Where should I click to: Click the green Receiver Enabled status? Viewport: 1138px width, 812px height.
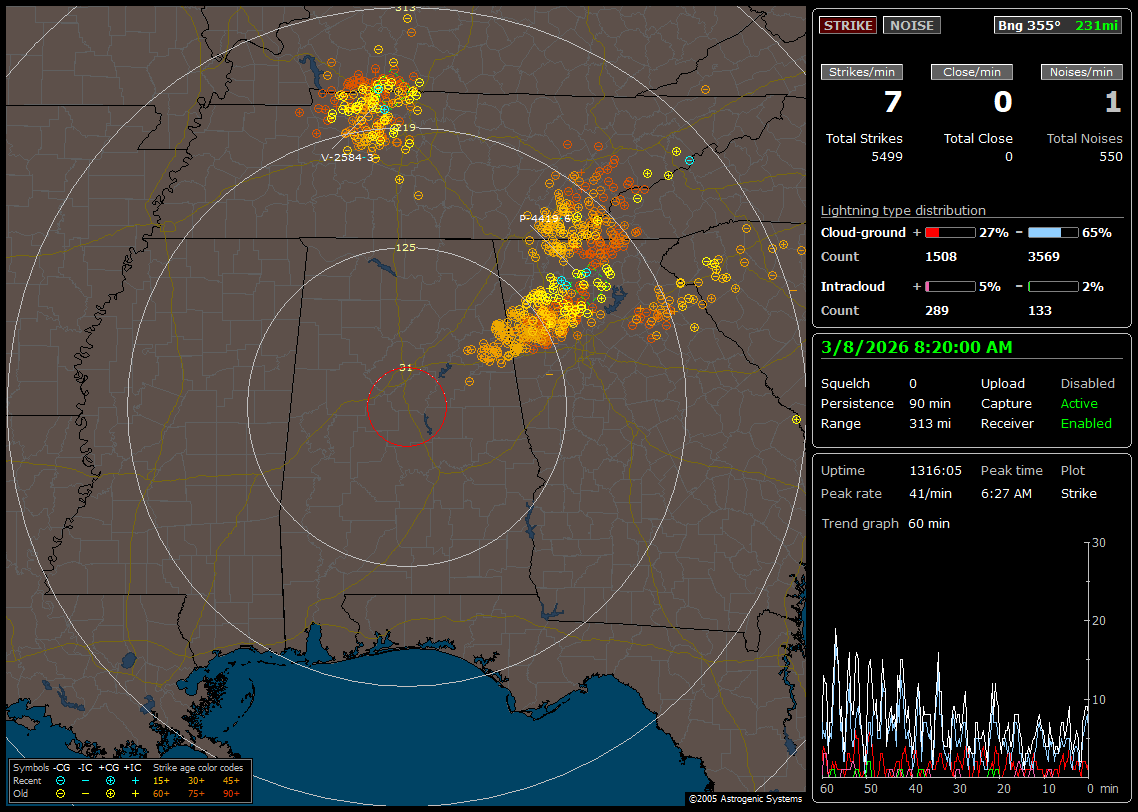point(1086,423)
